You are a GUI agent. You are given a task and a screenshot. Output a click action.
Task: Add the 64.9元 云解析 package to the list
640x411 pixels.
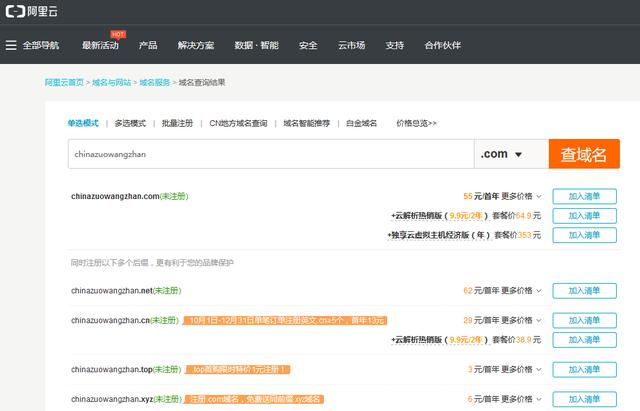point(584,216)
